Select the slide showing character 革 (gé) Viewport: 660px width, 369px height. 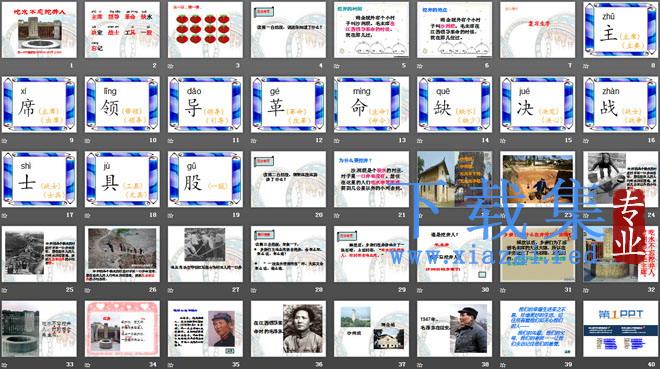pos(288,105)
